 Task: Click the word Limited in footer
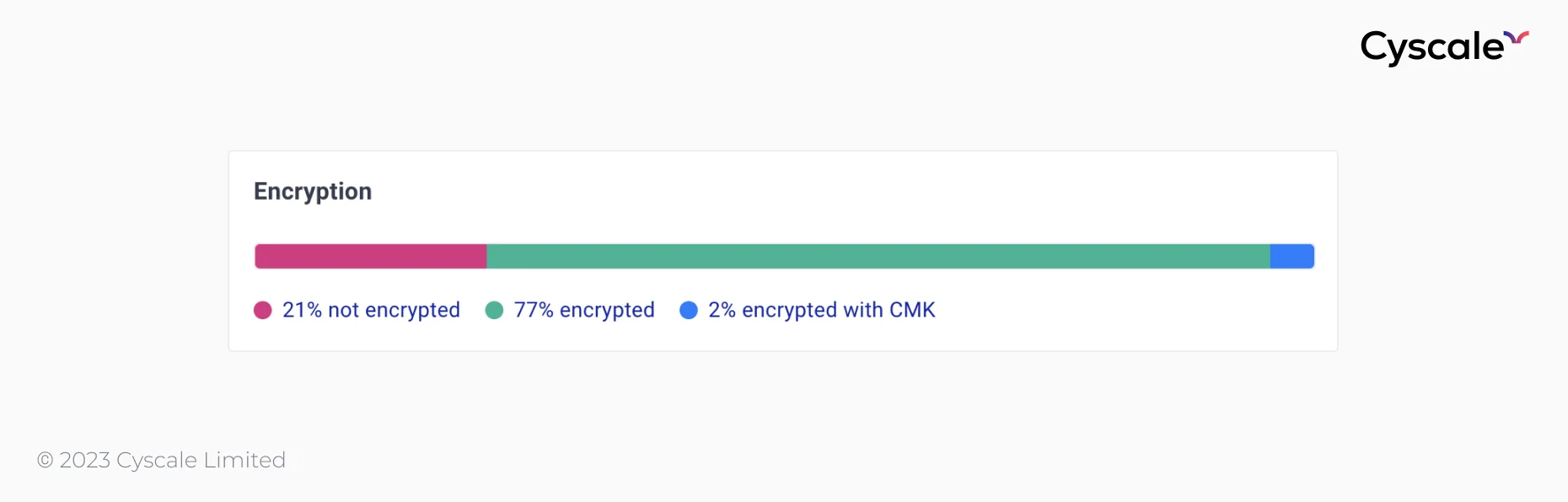[244, 460]
